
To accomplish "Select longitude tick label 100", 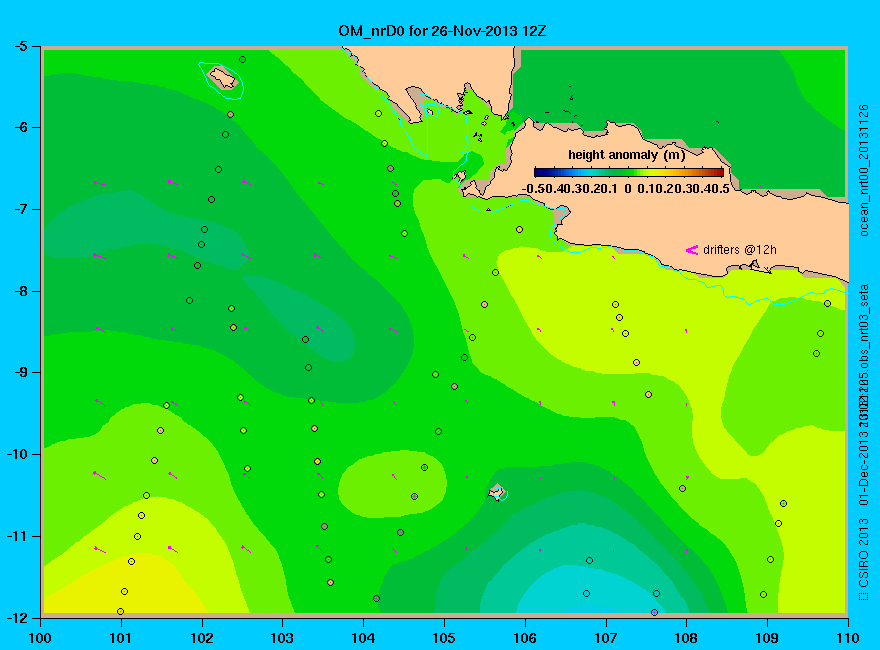I will click(40, 638).
